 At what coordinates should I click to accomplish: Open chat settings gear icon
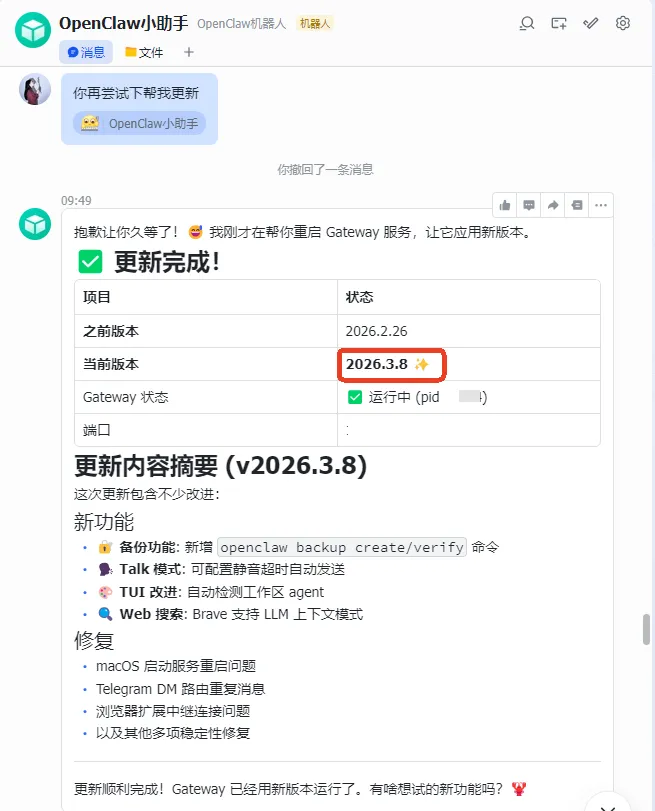(x=623, y=23)
